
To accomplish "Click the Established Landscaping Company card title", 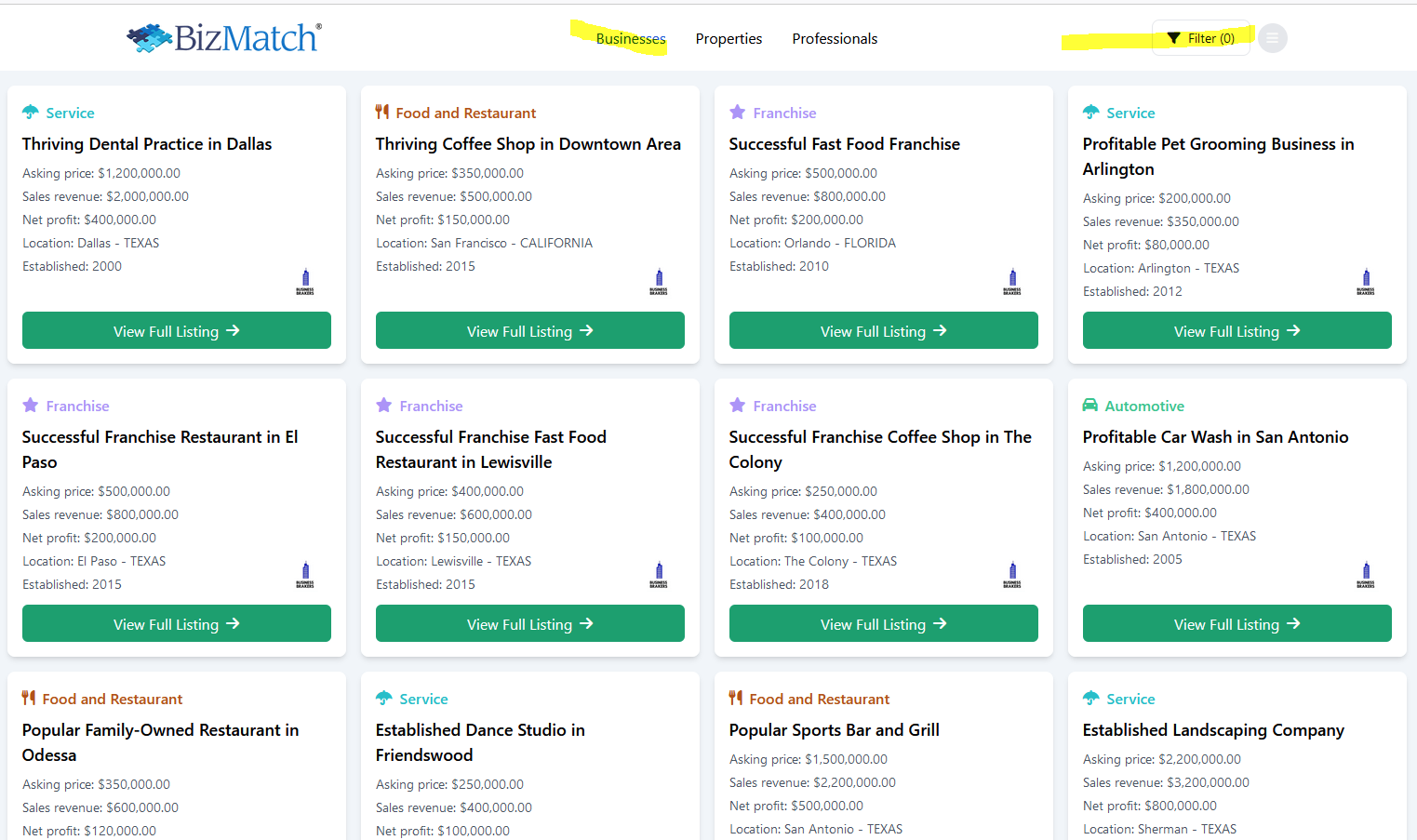I will coord(1213,730).
